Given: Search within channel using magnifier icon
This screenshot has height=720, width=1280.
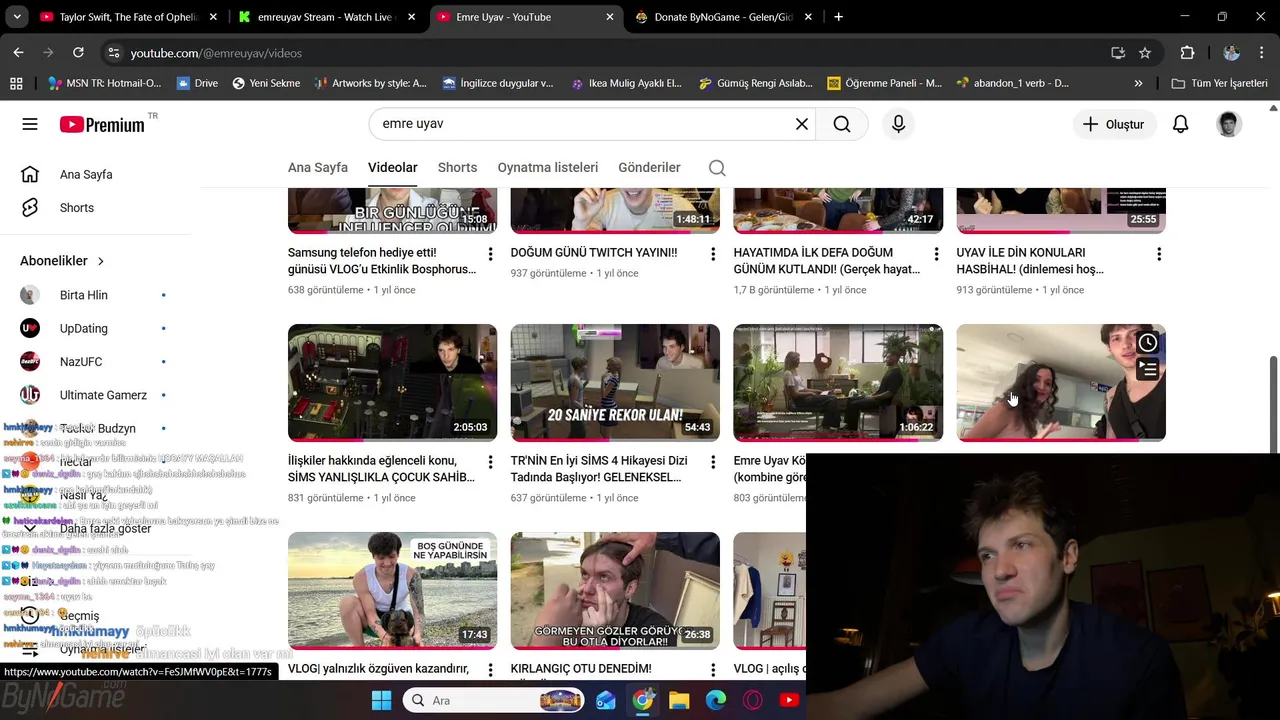Looking at the screenshot, I should coord(717,168).
